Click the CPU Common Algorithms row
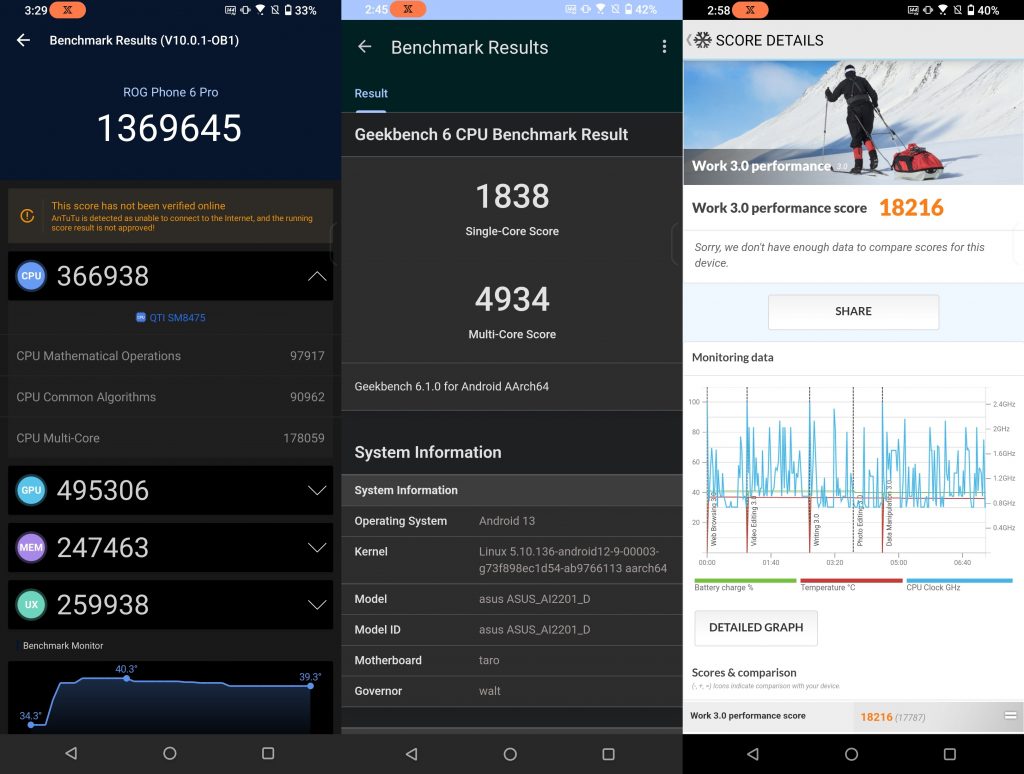The height and width of the screenshot is (774, 1024). 170,397
